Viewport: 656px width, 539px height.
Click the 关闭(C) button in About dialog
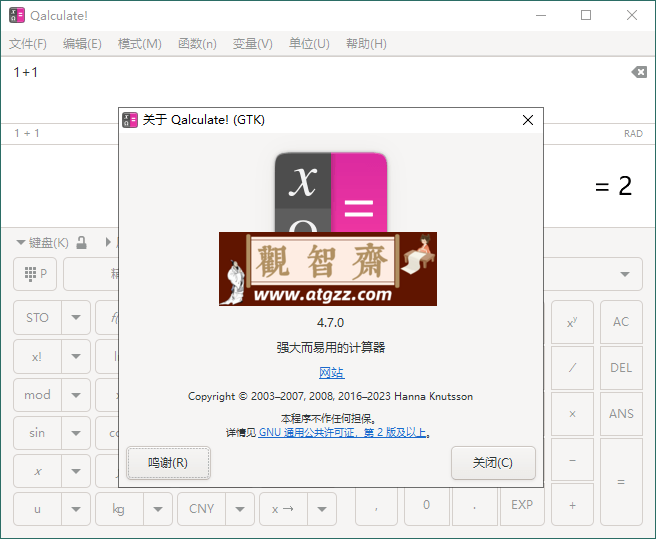click(x=493, y=463)
